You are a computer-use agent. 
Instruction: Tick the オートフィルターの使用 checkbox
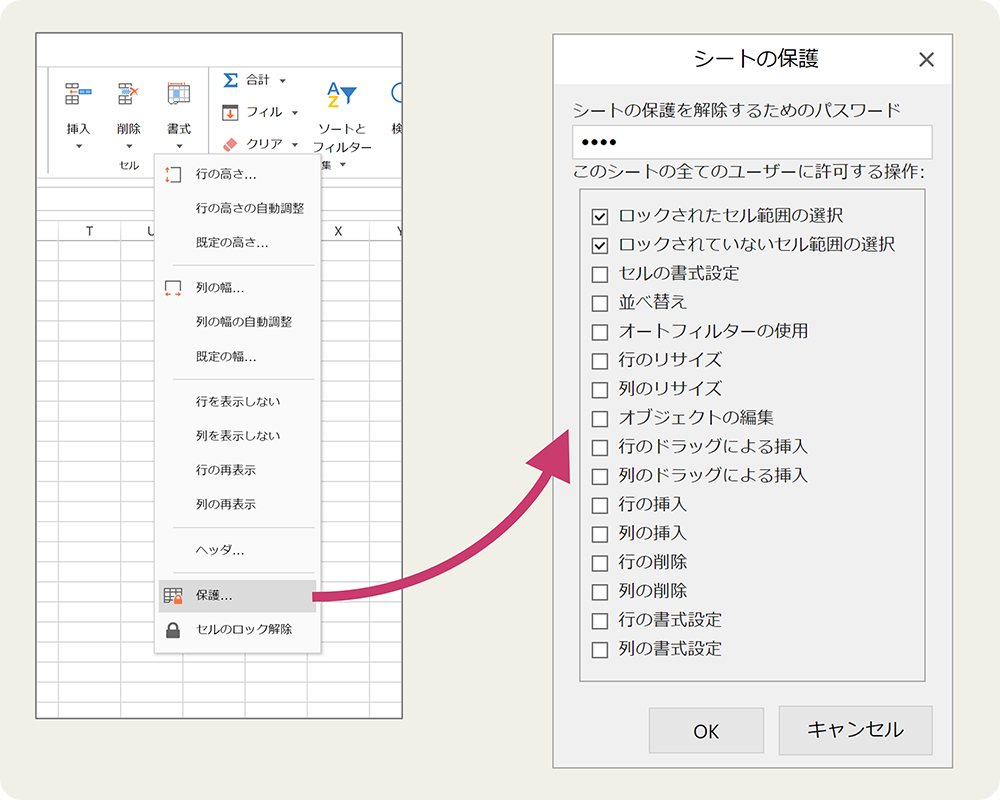(x=600, y=332)
